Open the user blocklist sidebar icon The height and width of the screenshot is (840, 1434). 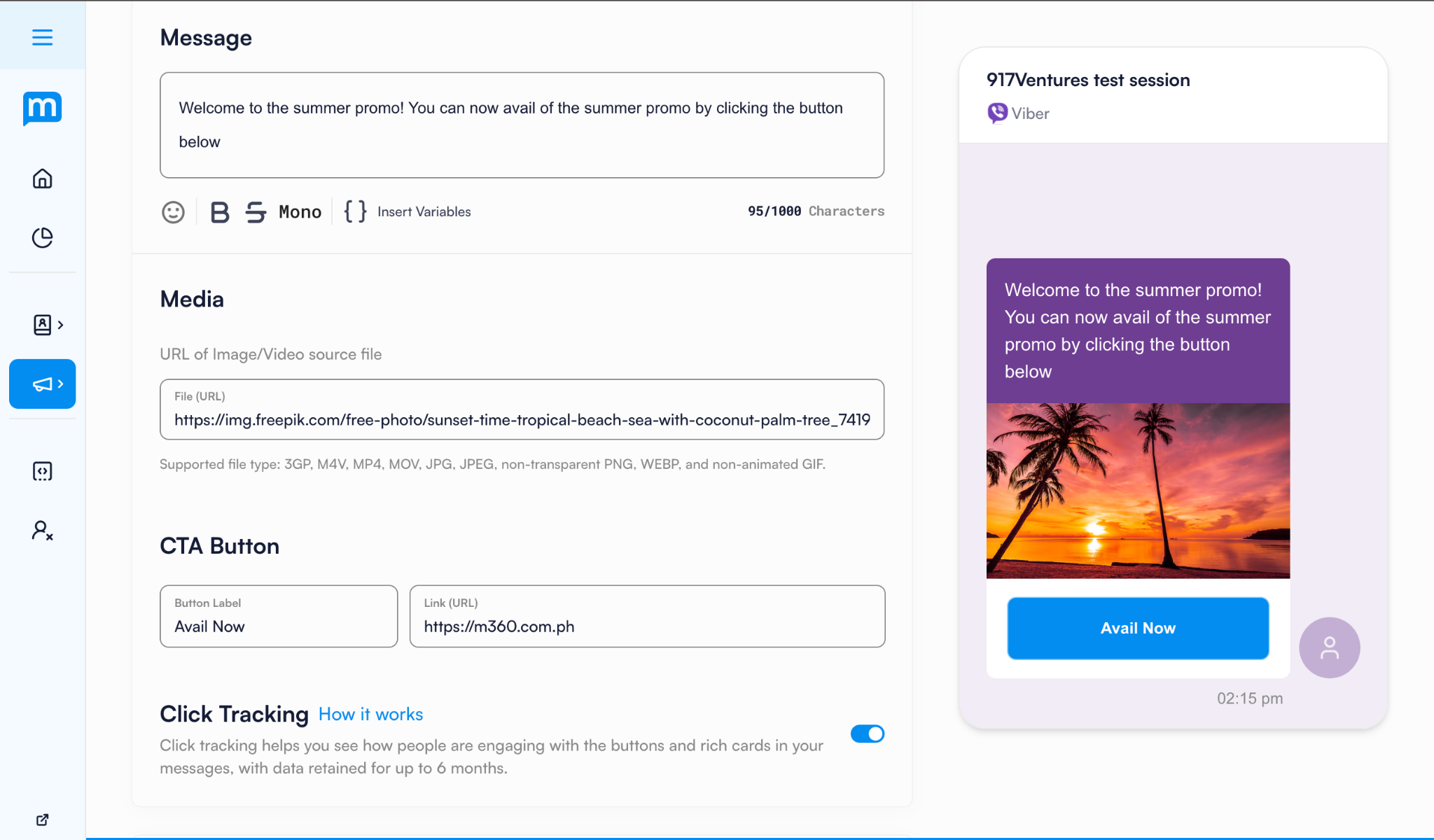coord(42,530)
